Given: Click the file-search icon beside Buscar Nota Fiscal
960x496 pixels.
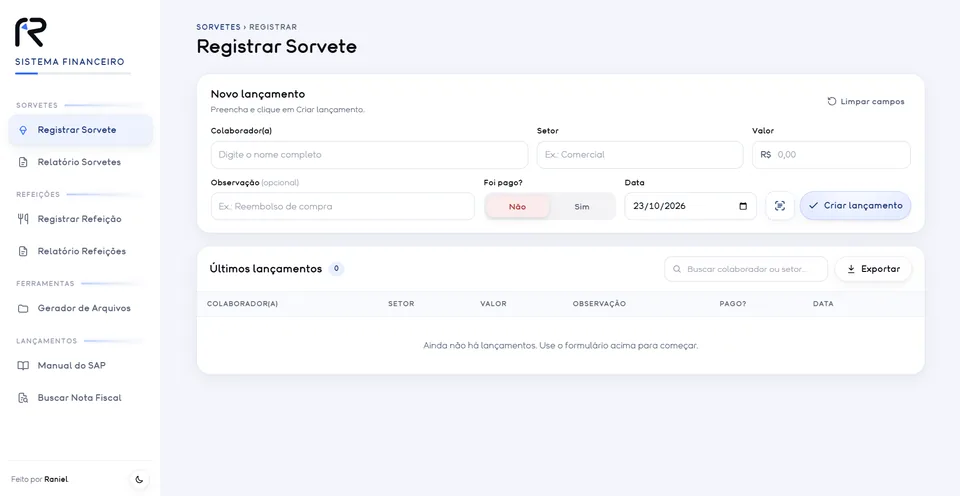Looking at the screenshot, I should 23,398.
